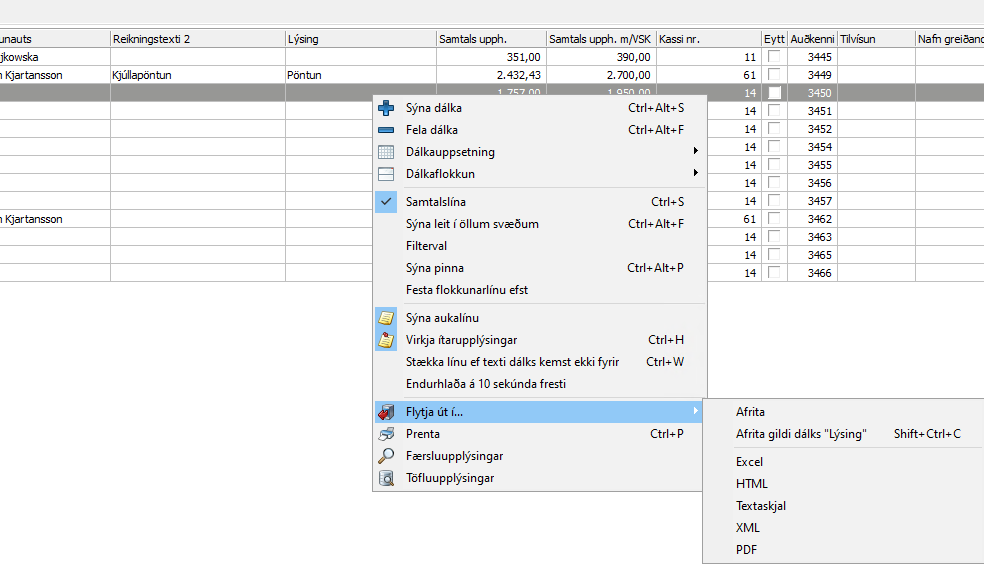Sort by Samtals upph. column header
This screenshot has height=568, width=984.
[x=491, y=39]
